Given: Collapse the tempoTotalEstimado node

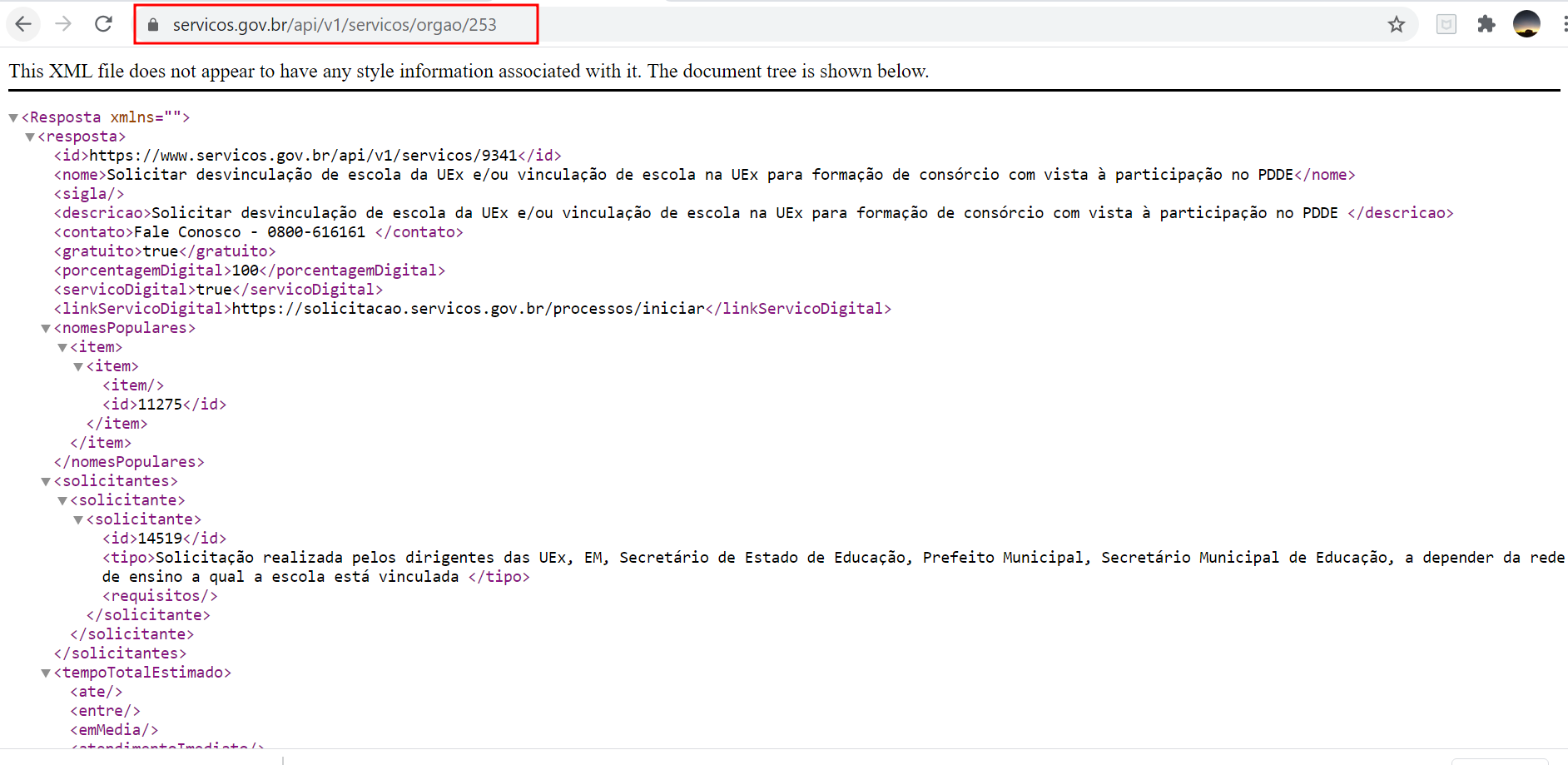Looking at the screenshot, I should (x=46, y=673).
